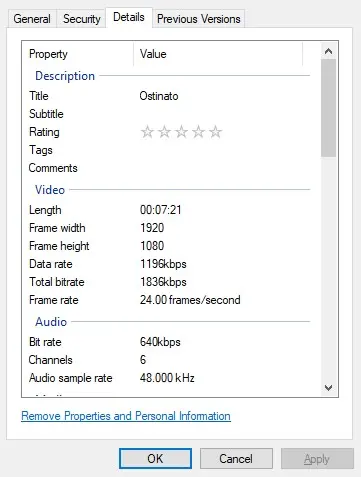Click the Audio section heading
361x477 pixels.
tap(51, 322)
